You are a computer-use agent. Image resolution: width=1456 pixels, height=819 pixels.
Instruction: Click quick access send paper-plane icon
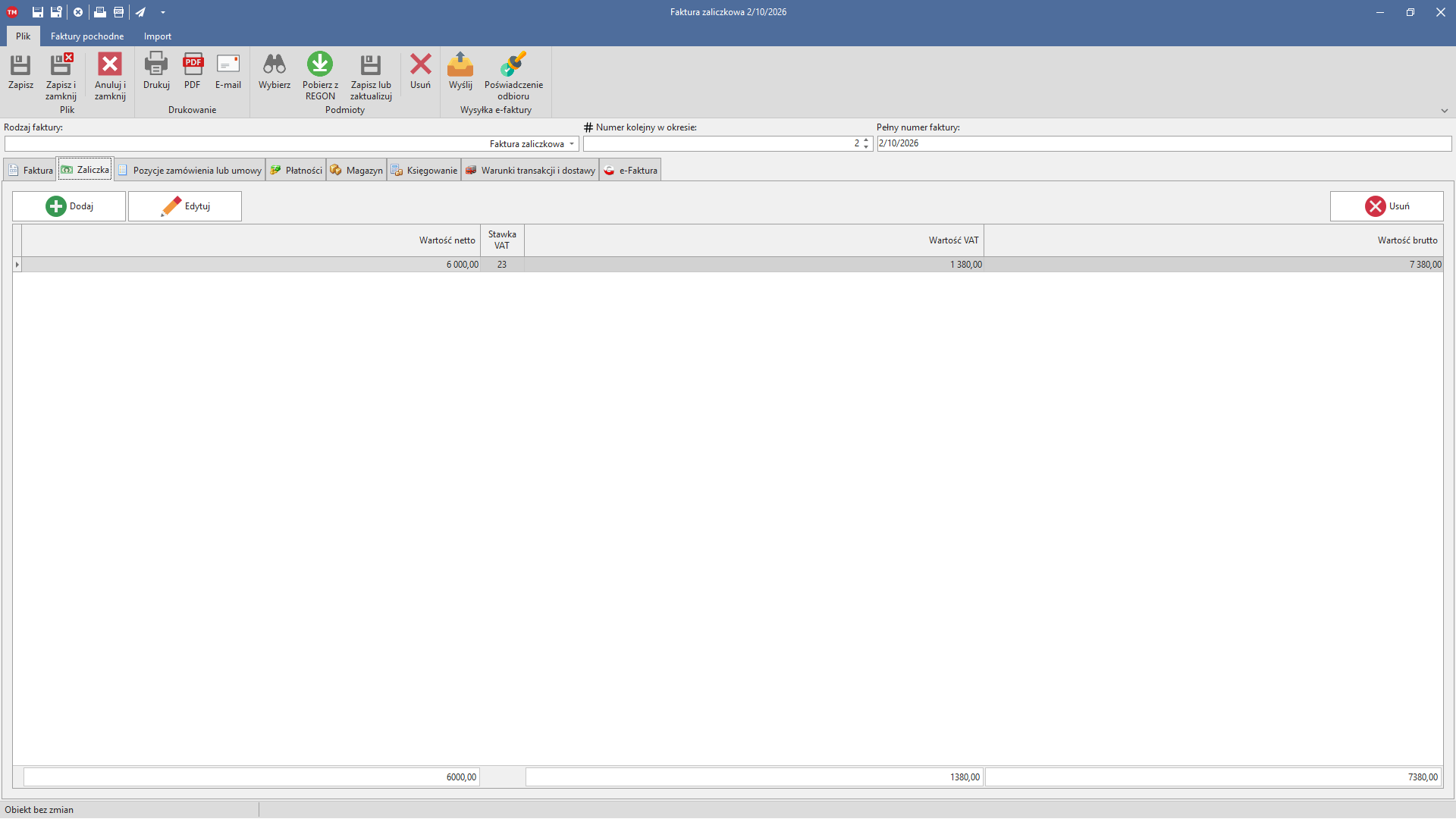[x=141, y=12]
